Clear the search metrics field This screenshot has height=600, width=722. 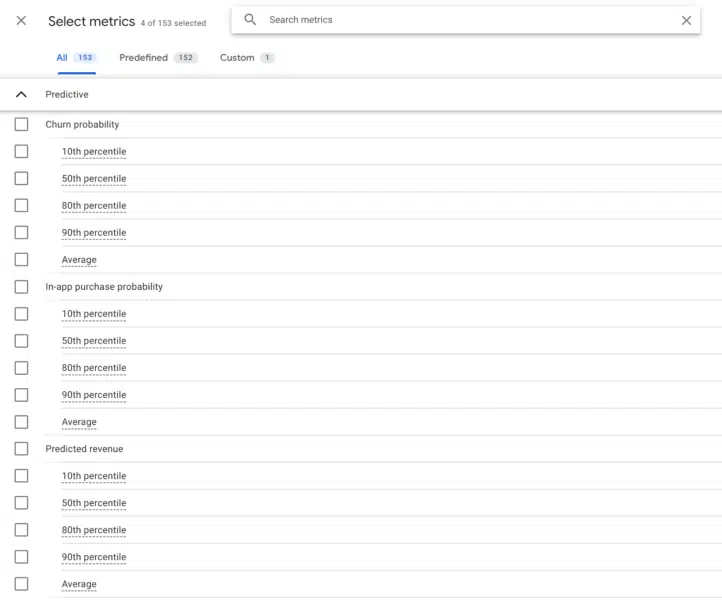pyautogui.click(x=686, y=20)
